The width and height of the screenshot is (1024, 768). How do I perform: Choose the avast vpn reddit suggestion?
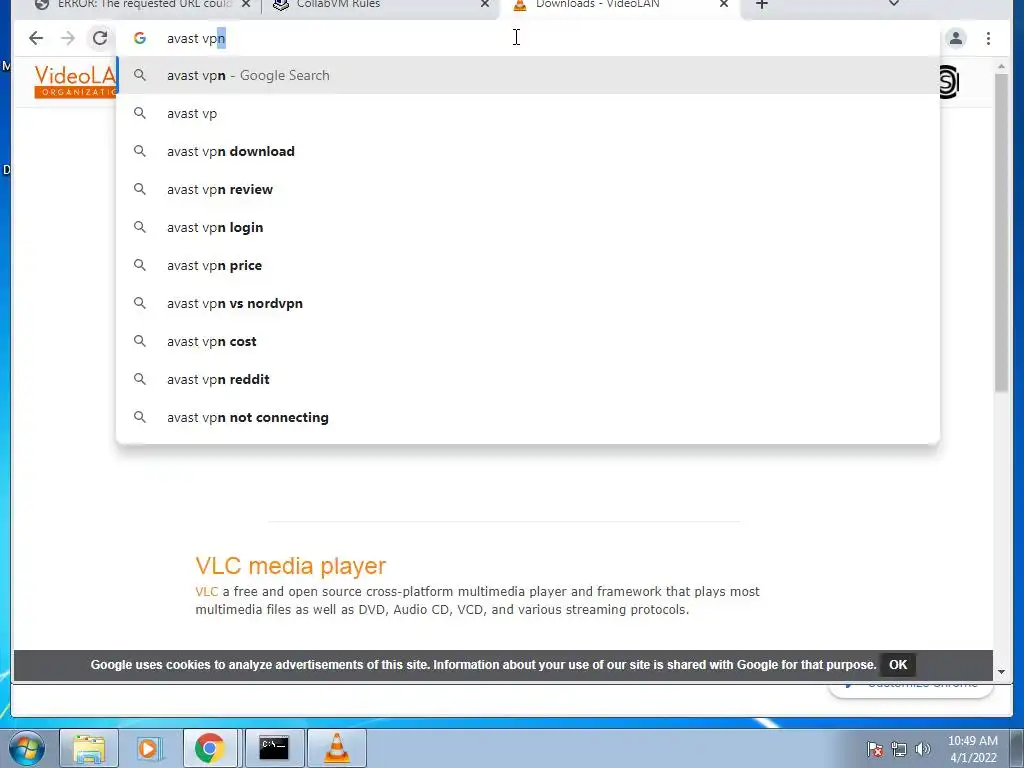point(528,379)
